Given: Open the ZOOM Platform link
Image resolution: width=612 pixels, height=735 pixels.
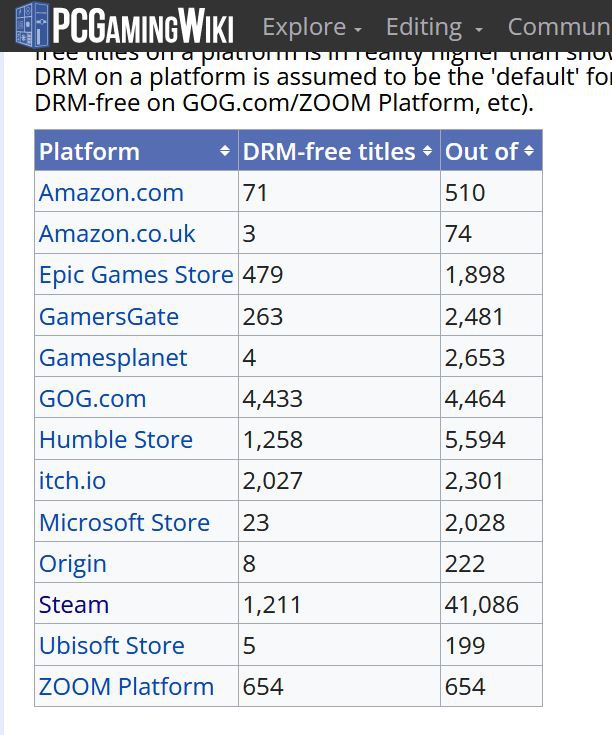Looking at the screenshot, I should [x=126, y=687].
